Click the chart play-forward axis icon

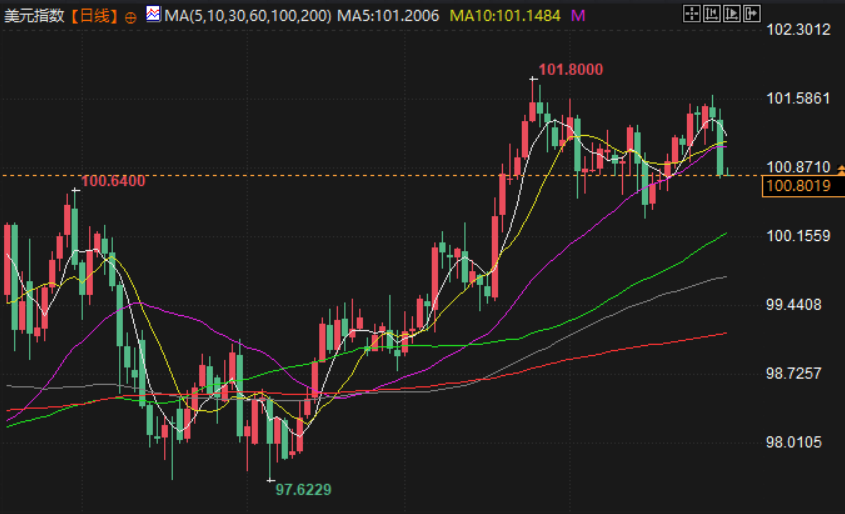tap(732, 13)
